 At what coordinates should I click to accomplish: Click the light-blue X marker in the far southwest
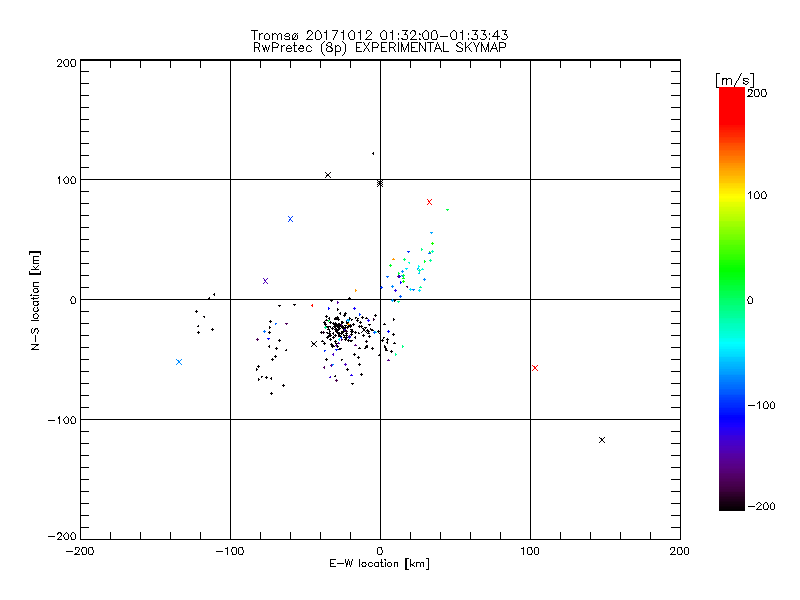click(179, 362)
